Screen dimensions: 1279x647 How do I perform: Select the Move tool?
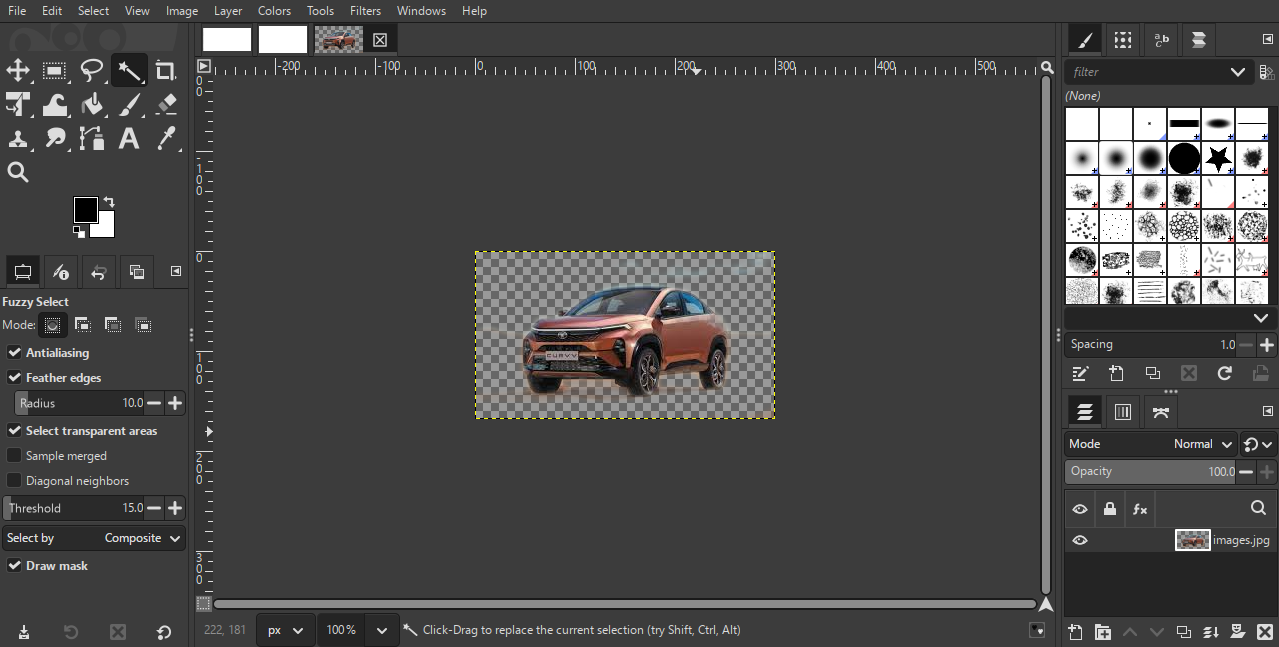pos(18,71)
